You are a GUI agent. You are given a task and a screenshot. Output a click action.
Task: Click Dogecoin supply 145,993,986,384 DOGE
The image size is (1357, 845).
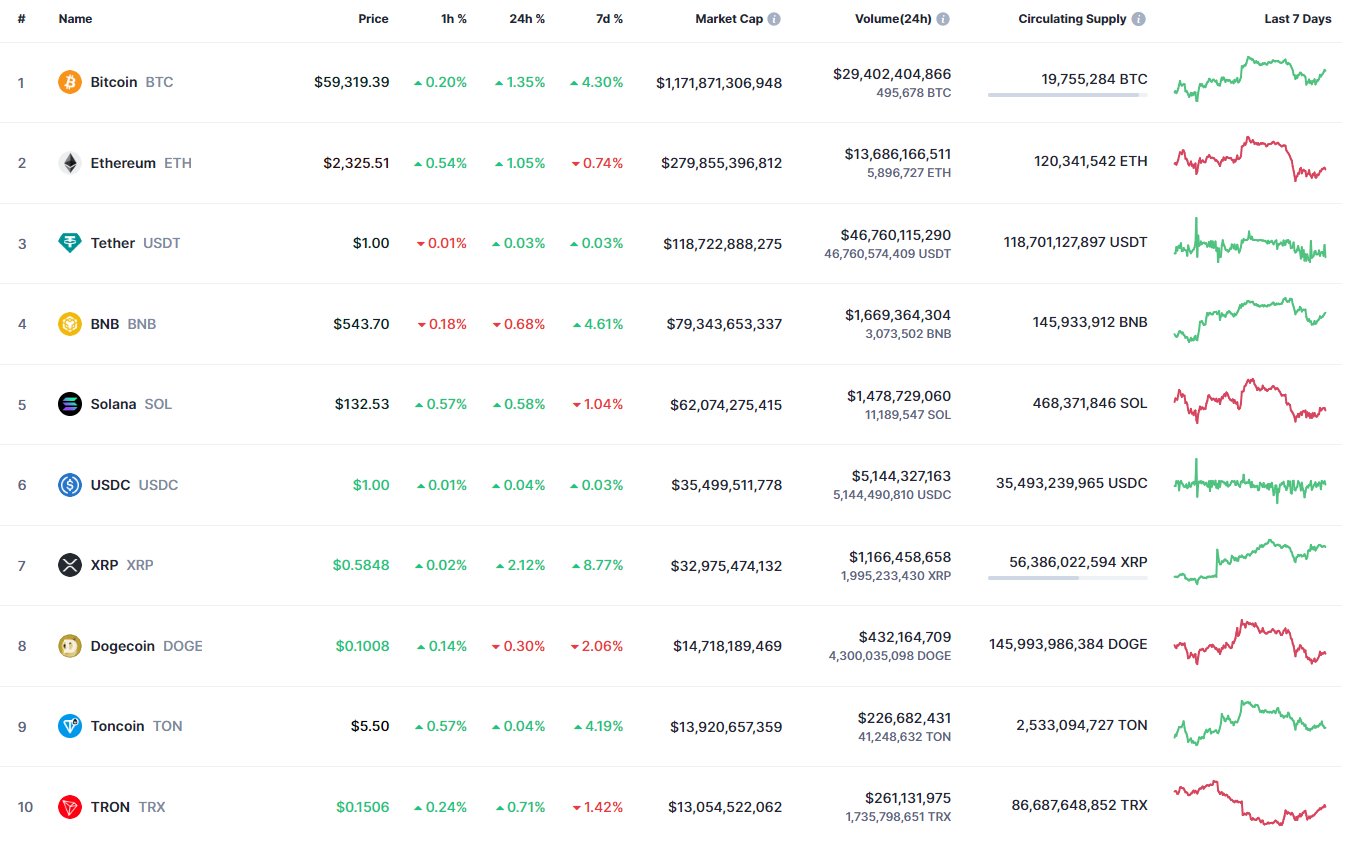[1068, 644]
